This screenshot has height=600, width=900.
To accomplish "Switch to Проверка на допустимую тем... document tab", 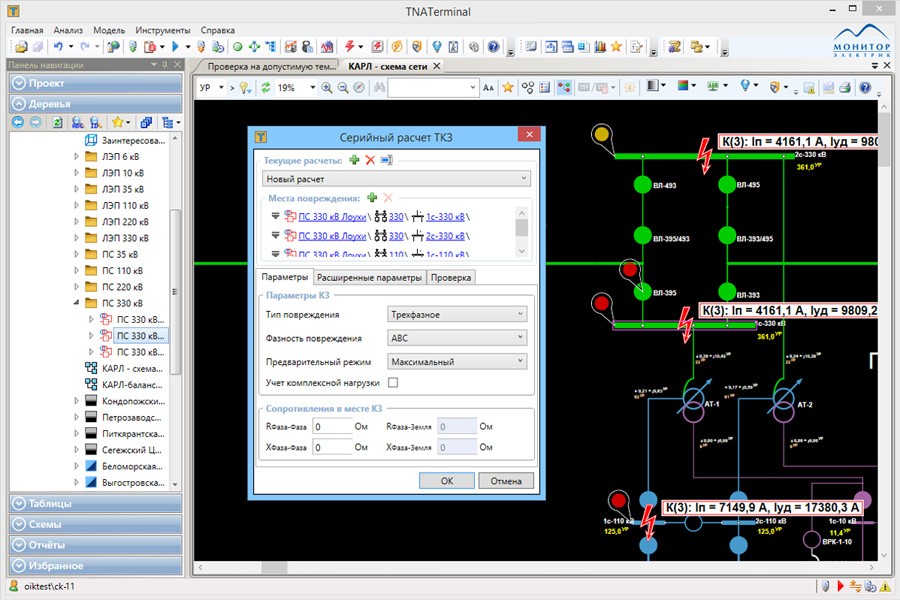I will [272, 67].
